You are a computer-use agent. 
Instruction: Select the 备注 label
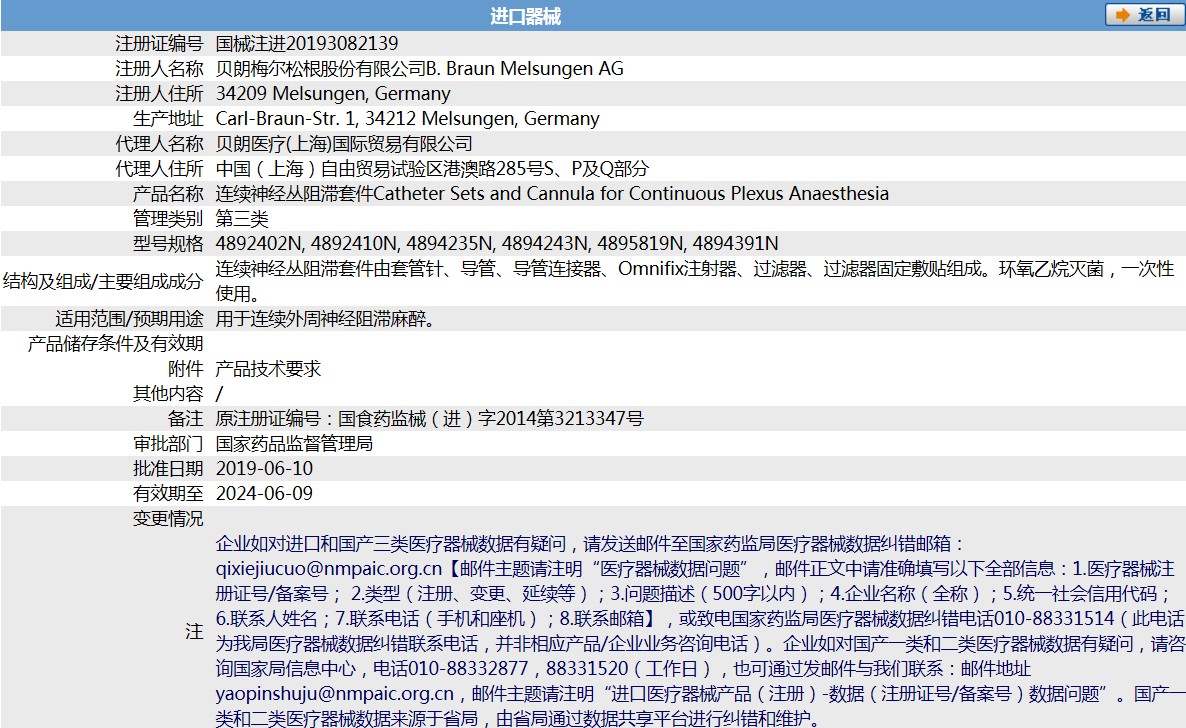pos(185,418)
